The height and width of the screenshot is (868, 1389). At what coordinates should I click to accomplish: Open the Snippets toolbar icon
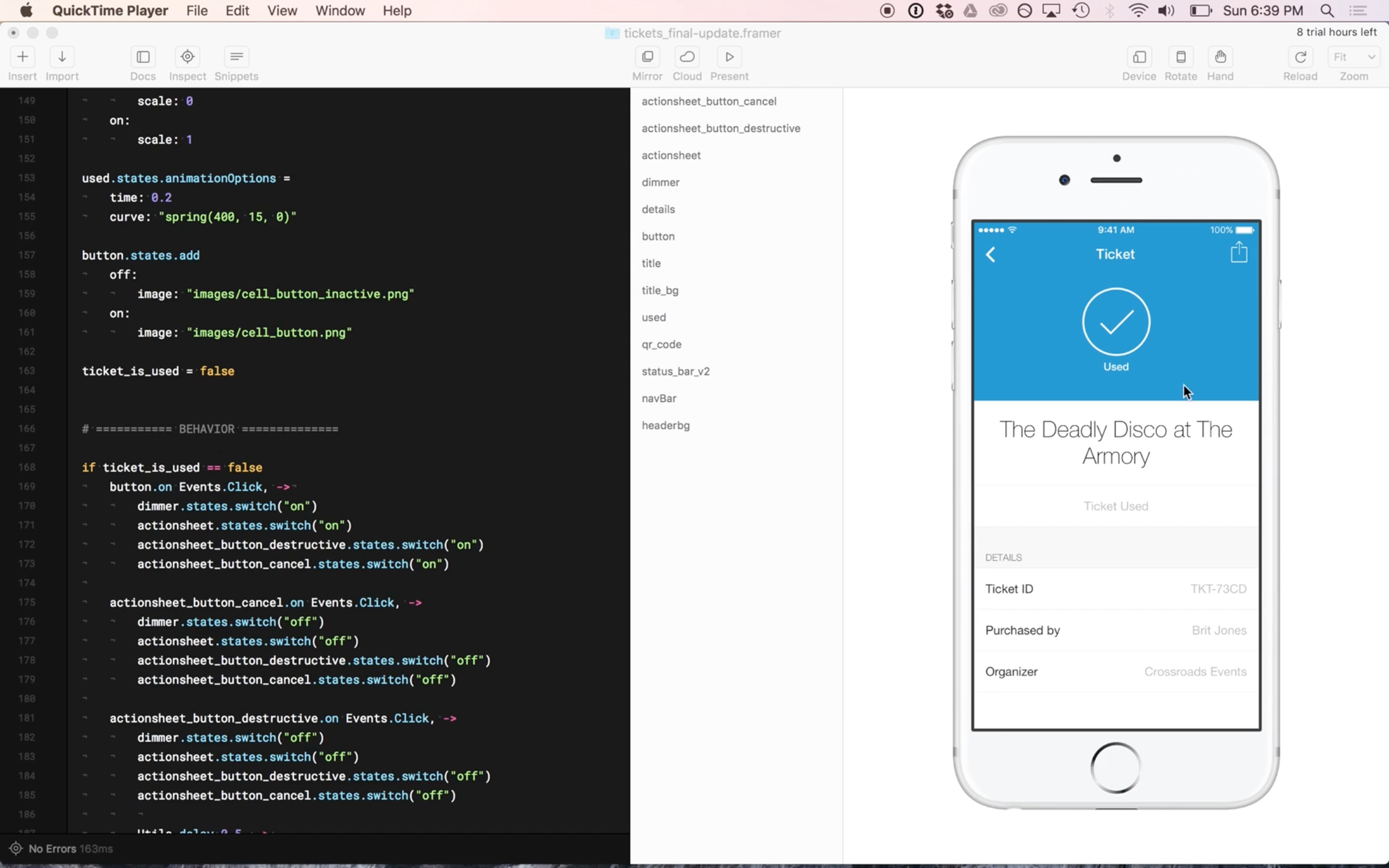coord(236,57)
